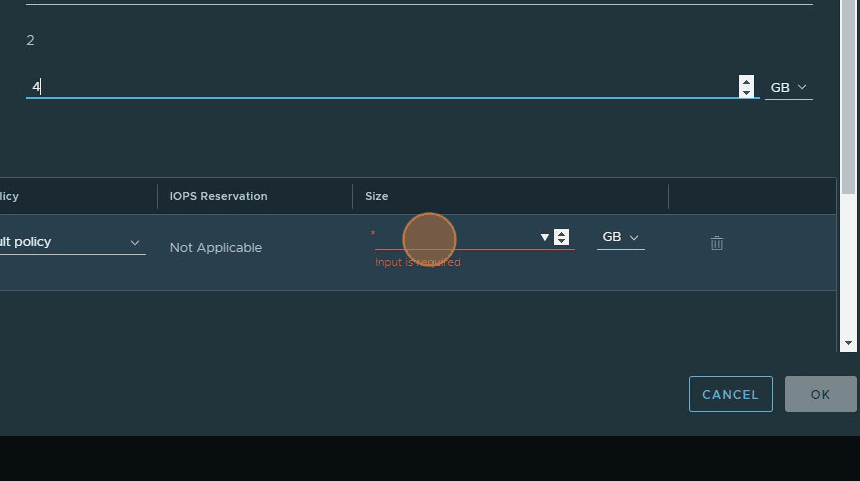The height and width of the screenshot is (481, 860).
Task: Click the value 2 above memory field
Action: [x=30, y=40]
